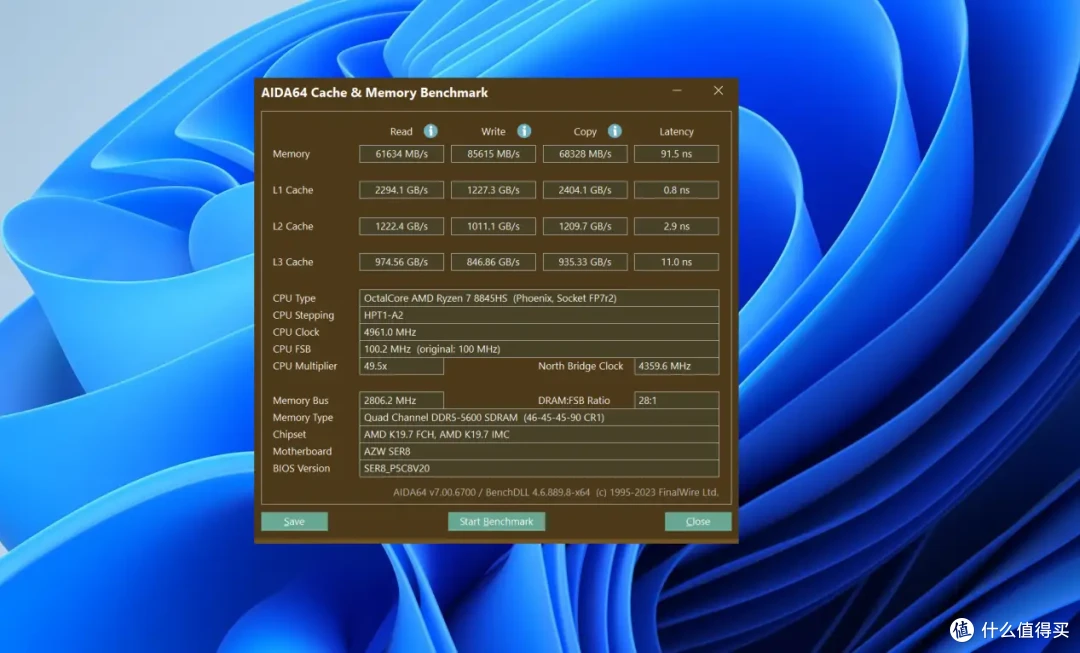Click the CPU Clock label
Image resolution: width=1080 pixels, height=653 pixels.
pyautogui.click(x=296, y=332)
